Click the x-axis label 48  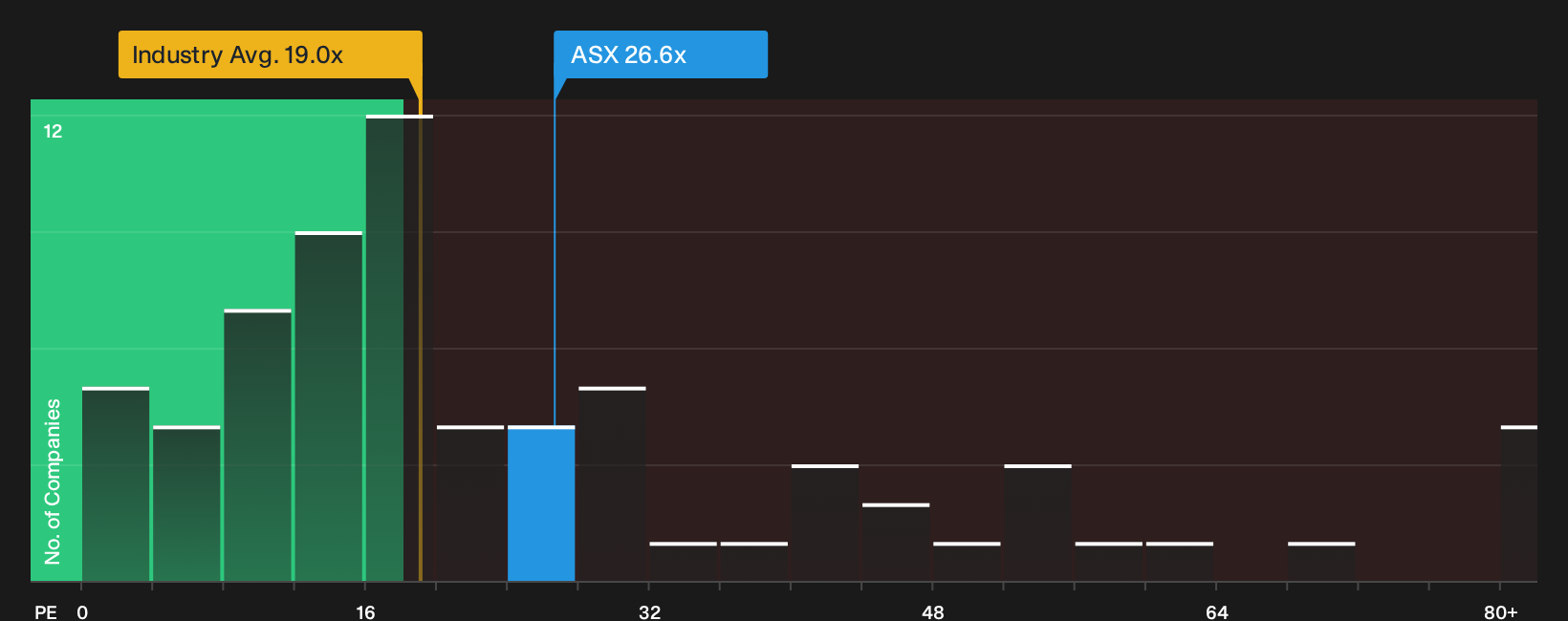pyautogui.click(x=933, y=611)
